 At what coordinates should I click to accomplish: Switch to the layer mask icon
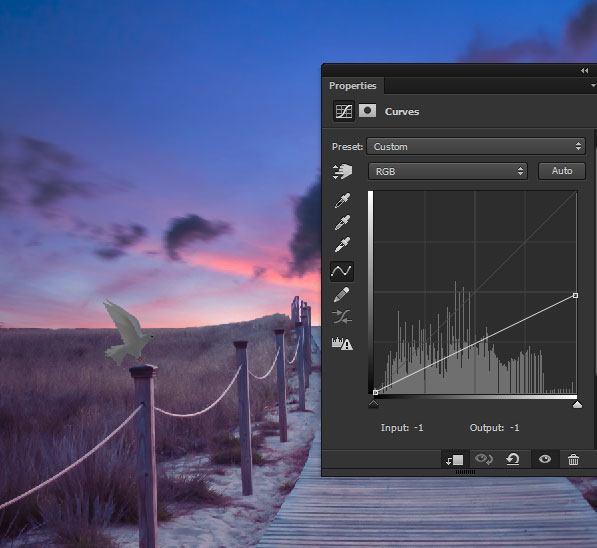pos(367,111)
